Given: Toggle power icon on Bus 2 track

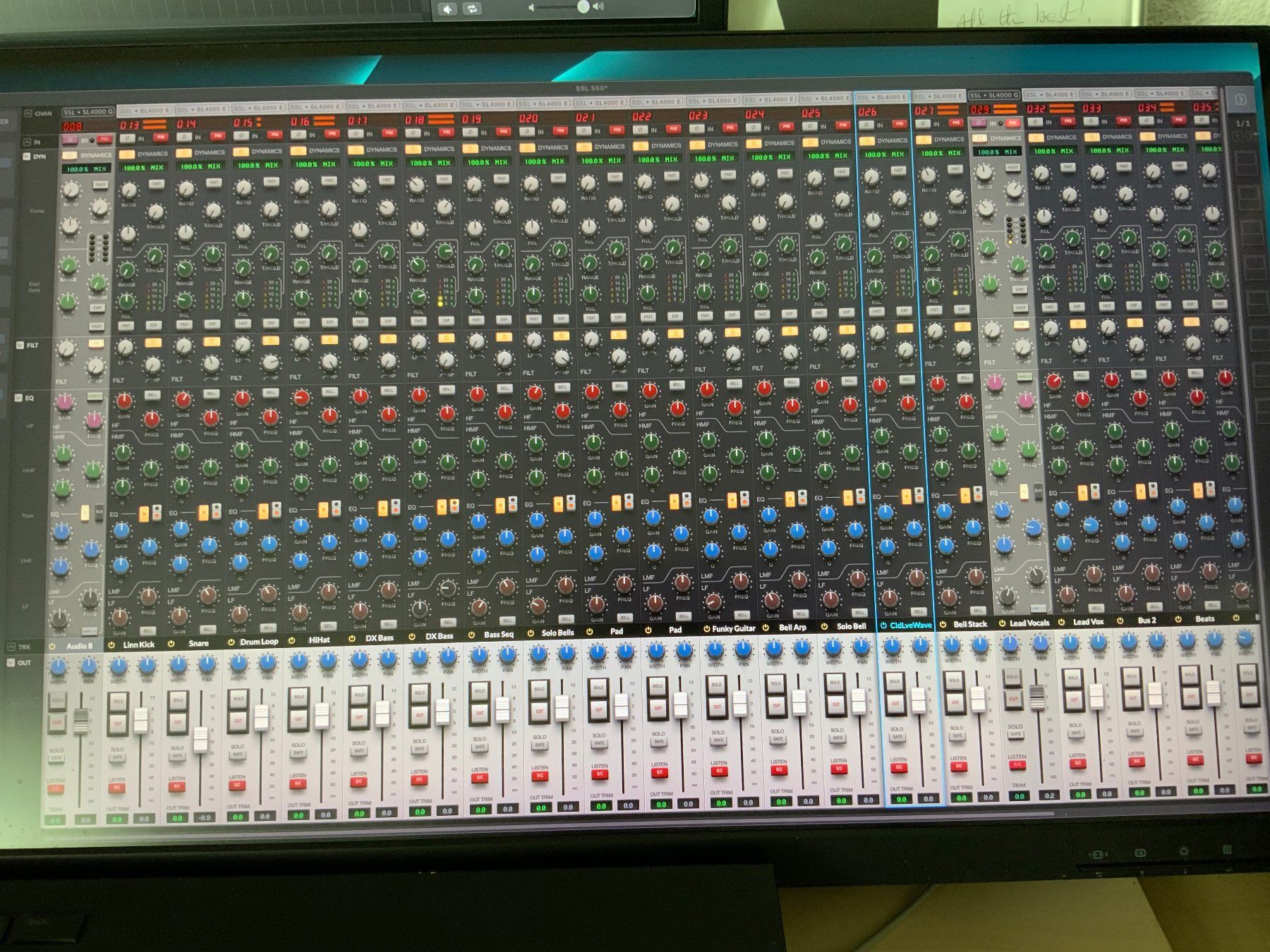Looking at the screenshot, I should pyautogui.click(x=1120, y=621).
